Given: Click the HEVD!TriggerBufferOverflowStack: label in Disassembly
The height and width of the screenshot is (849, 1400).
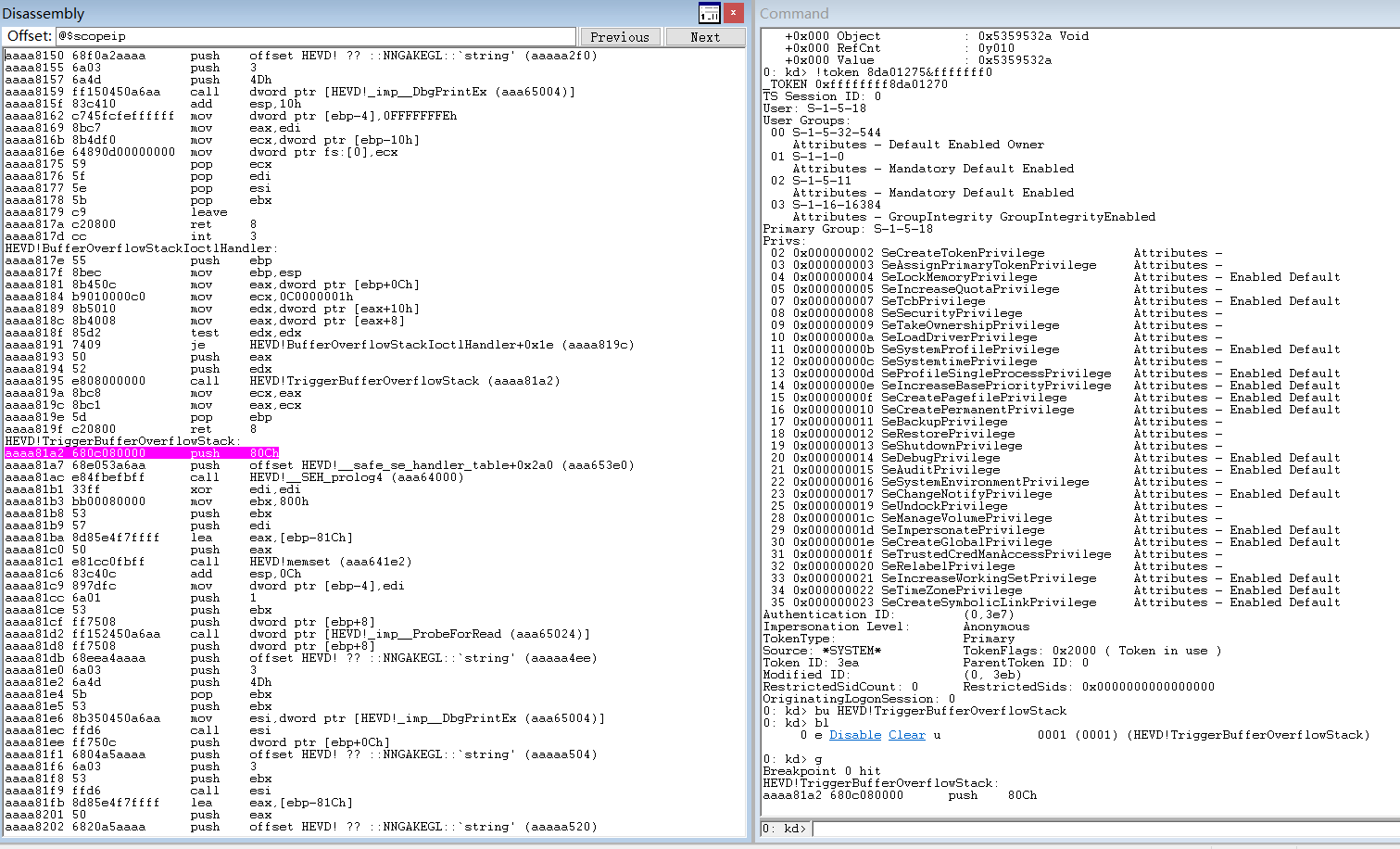Looking at the screenshot, I should pyautogui.click(x=123, y=441).
